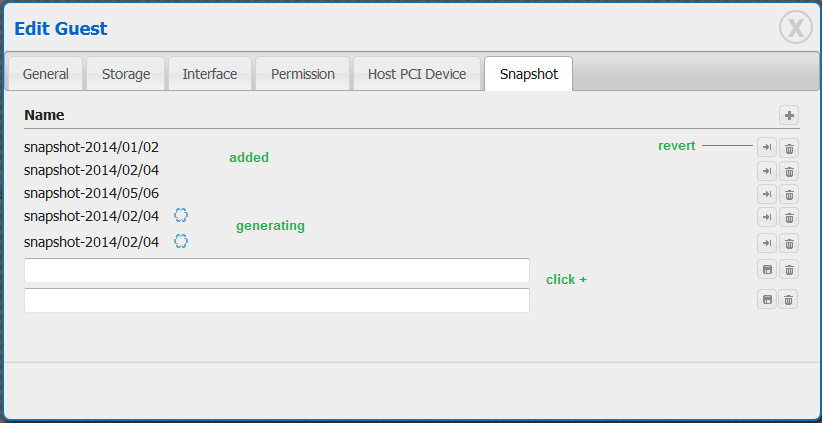Remove the first empty snapshot name row
822x423 pixels.
(789, 269)
